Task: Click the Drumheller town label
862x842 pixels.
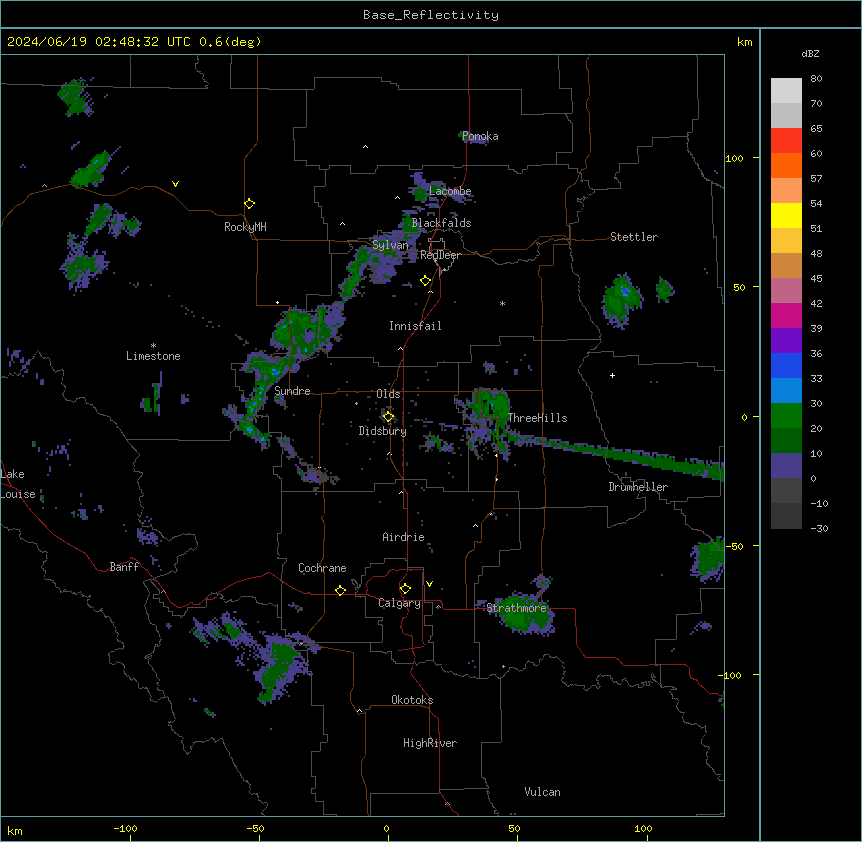Action: pos(638,487)
